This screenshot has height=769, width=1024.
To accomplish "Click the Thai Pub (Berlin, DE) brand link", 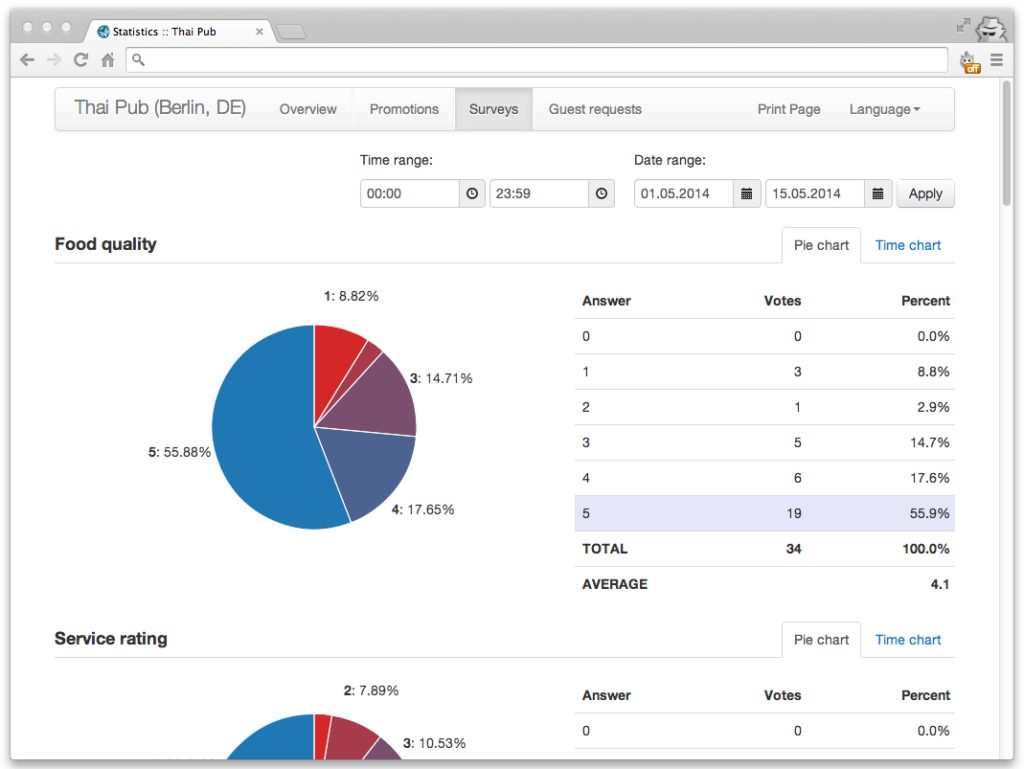I will point(160,108).
